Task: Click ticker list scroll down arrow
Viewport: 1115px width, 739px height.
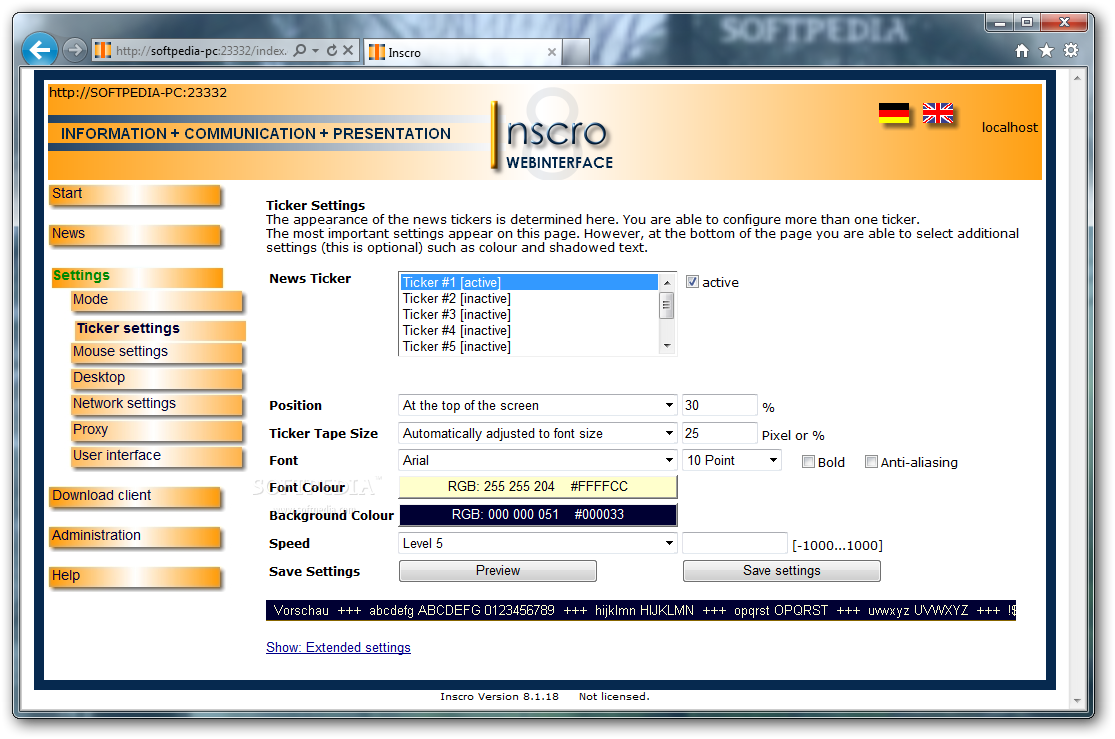Action: (667, 346)
